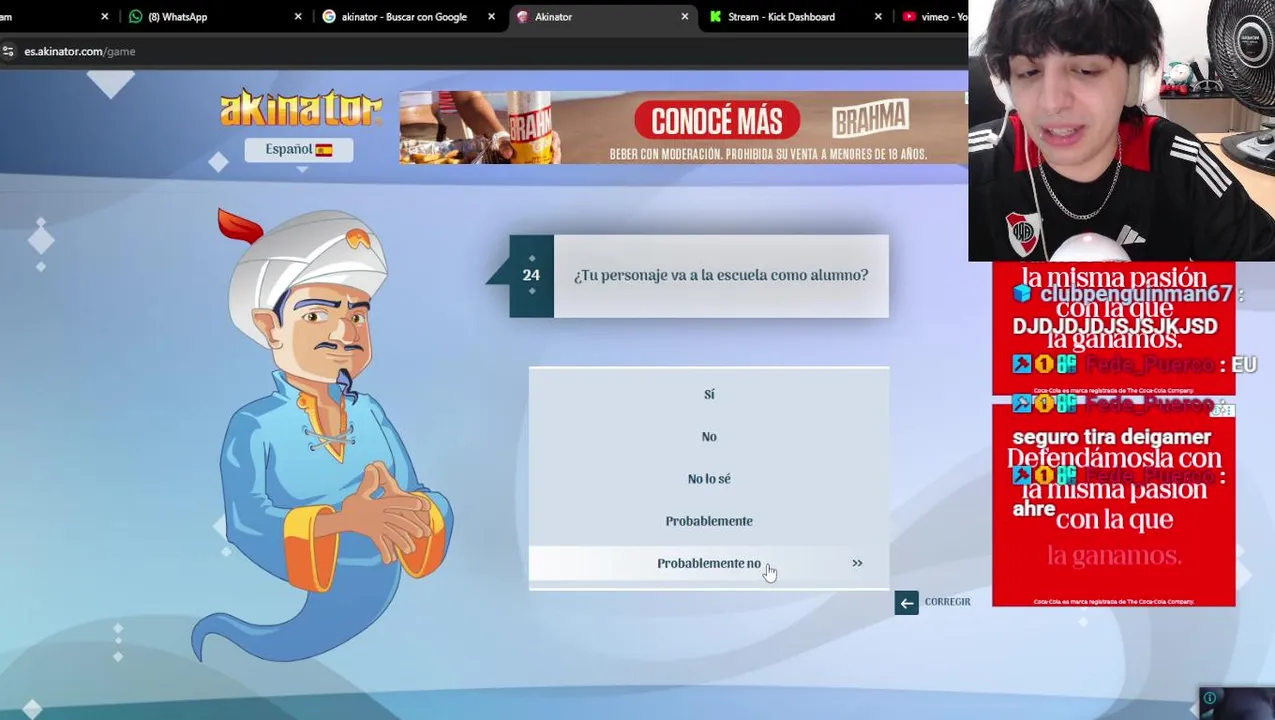This screenshot has height=720, width=1275.
Task: Click the Akinator logo
Action: 301,109
